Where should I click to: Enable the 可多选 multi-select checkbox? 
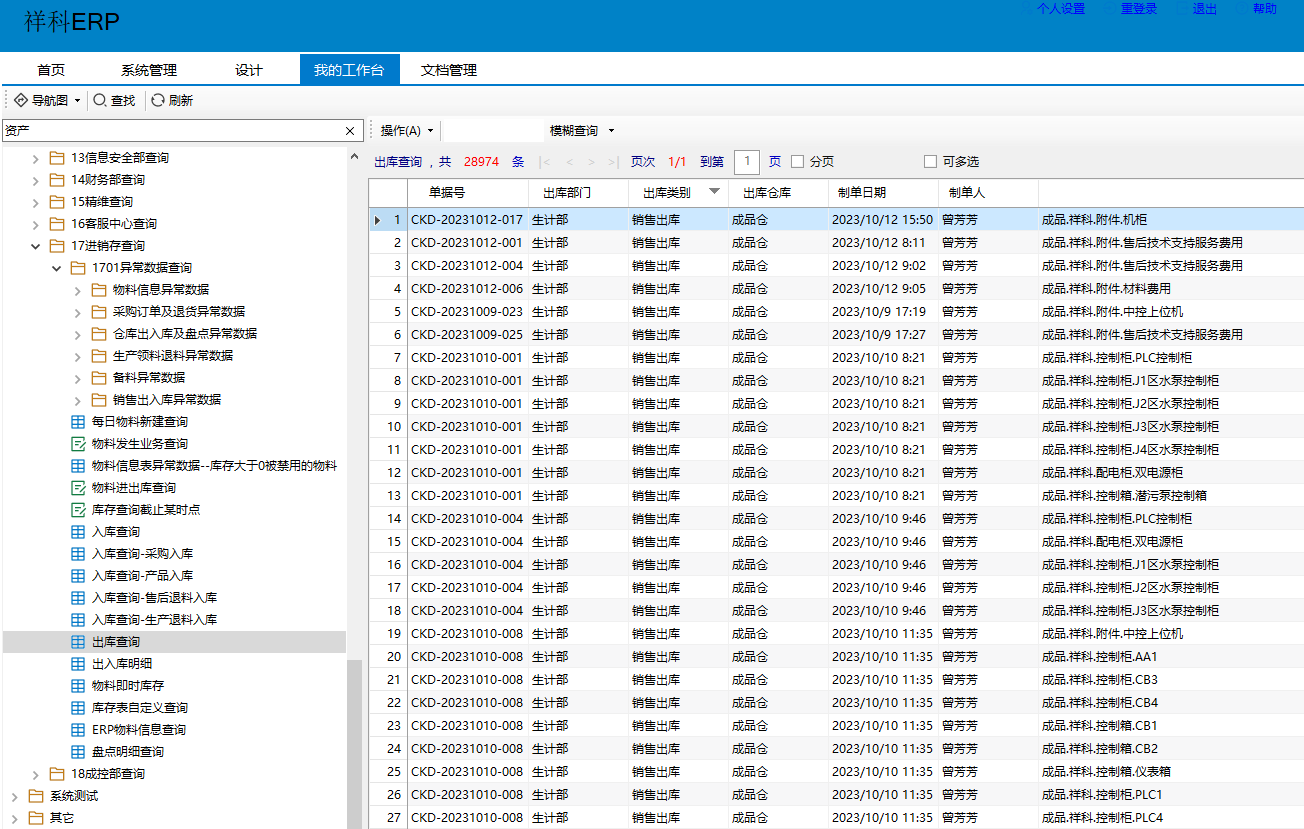(930, 162)
